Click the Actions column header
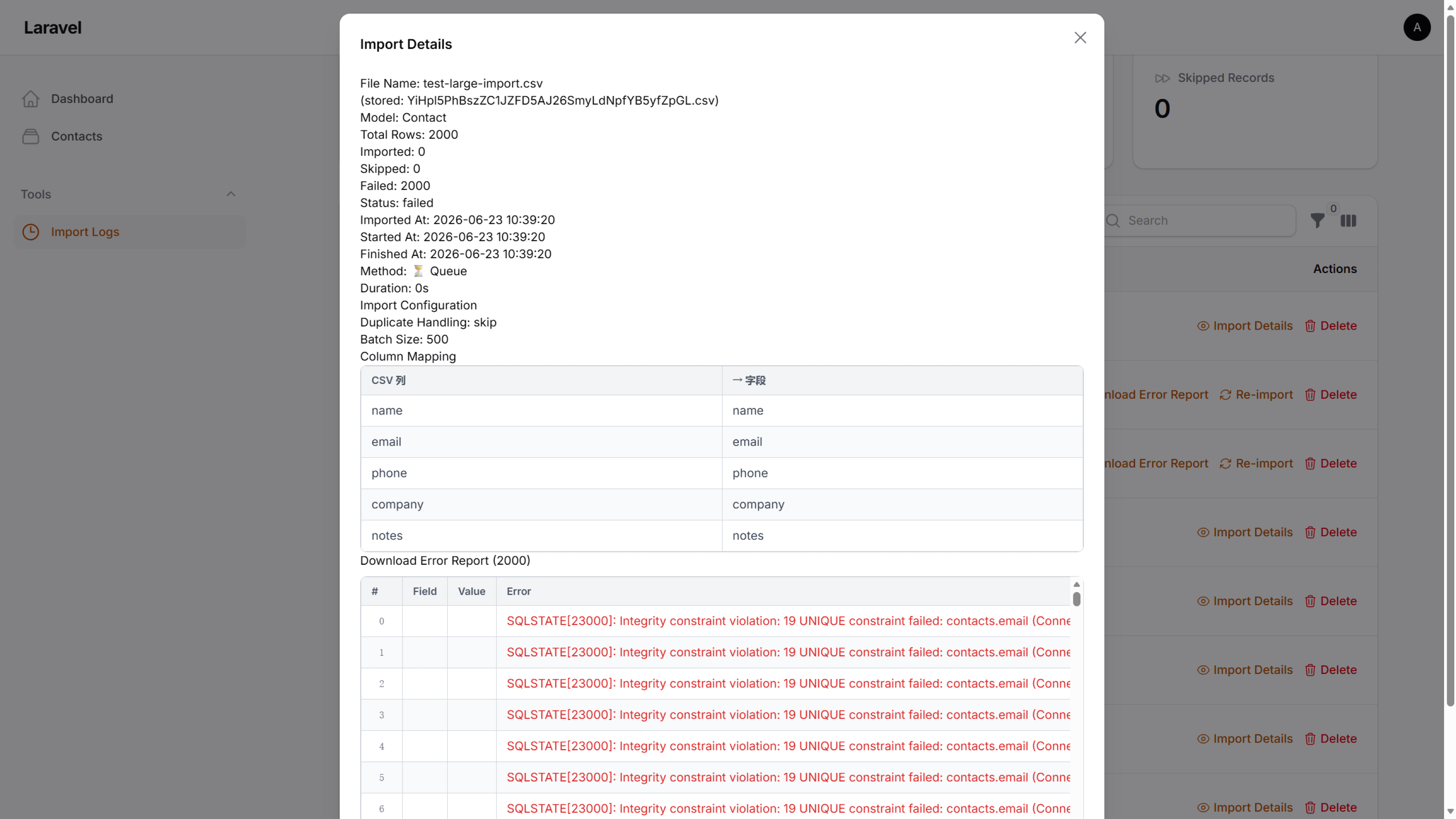The height and width of the screenshot is (819, 1456). point(1334,269)
